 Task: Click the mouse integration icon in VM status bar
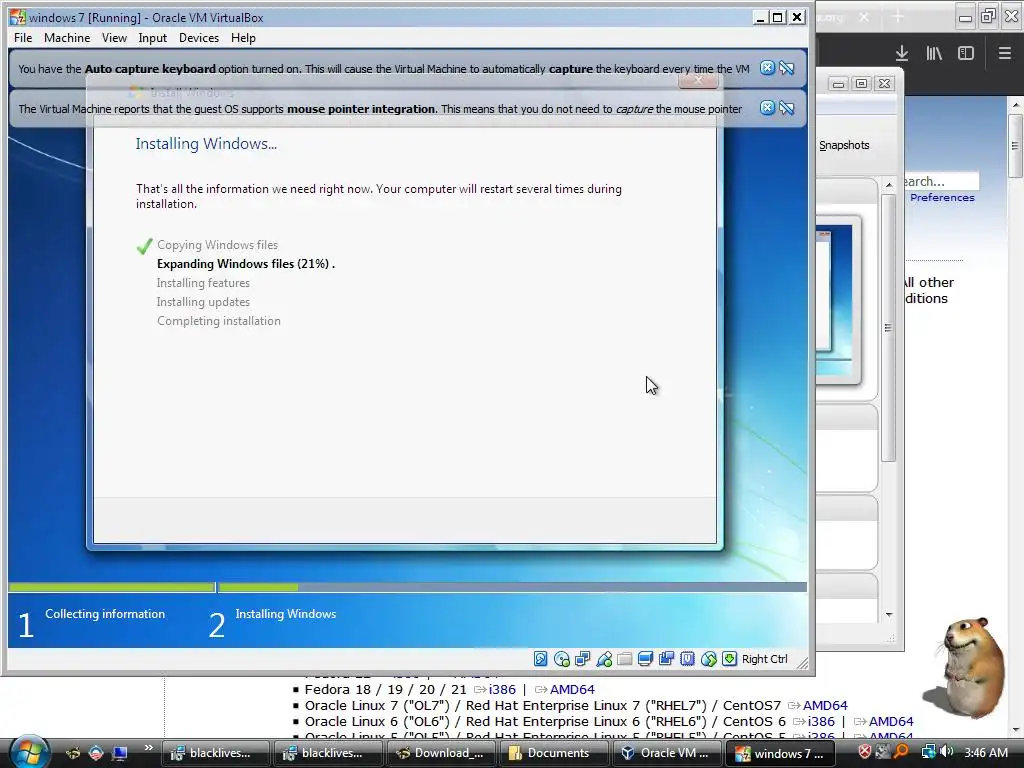pos(709,659)
